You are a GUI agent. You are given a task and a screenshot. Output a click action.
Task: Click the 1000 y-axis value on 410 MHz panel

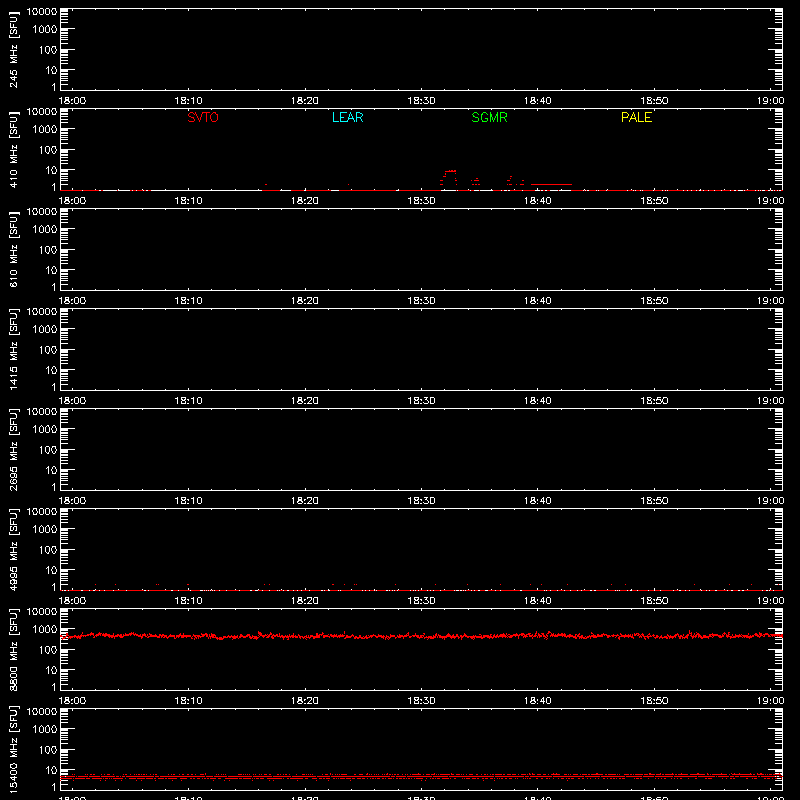pyautogui.click(x=45, y=129)
